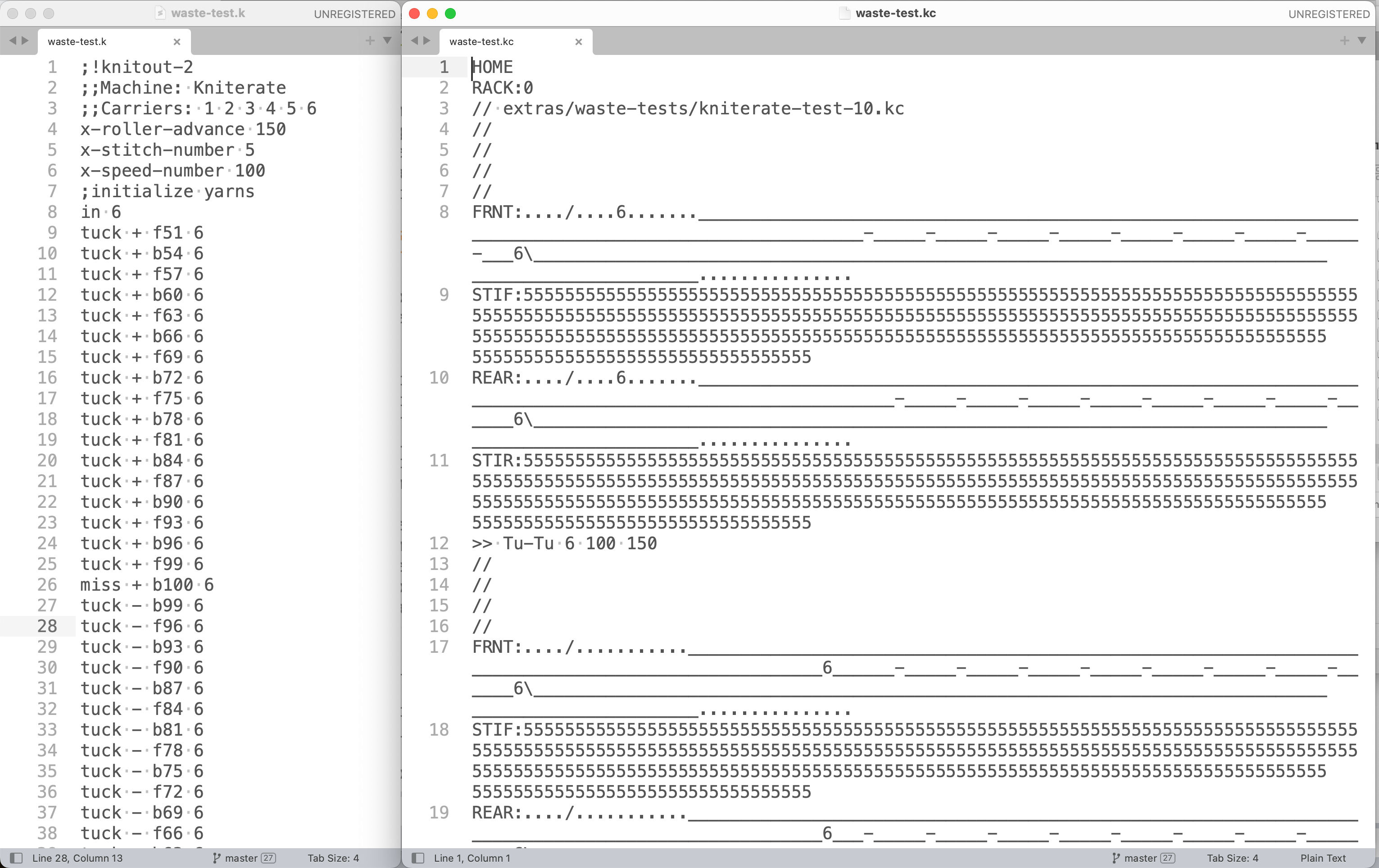This screenshot has height=868, width=1379.
Task: Go to next tab arrow in left window
Action: tap(25, 41)
